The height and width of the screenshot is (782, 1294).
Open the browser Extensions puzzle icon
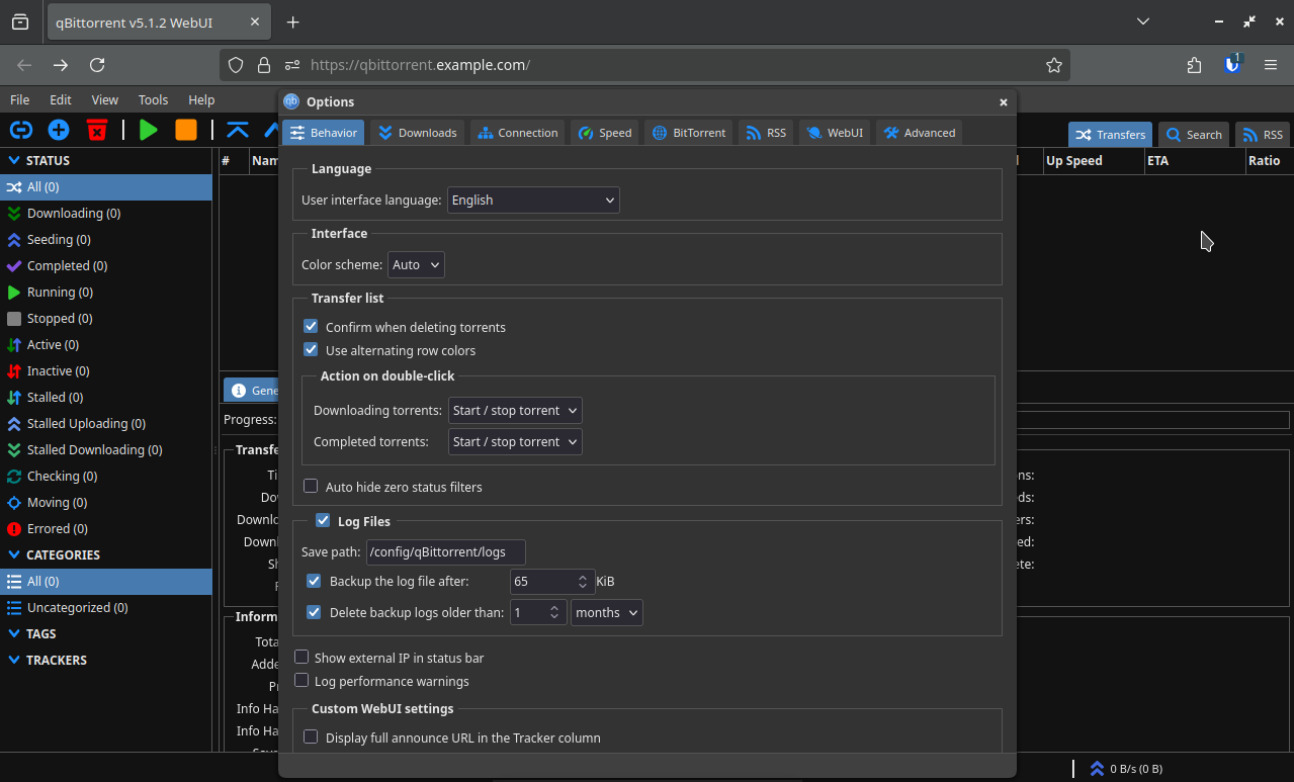[x=1194, y=65]
